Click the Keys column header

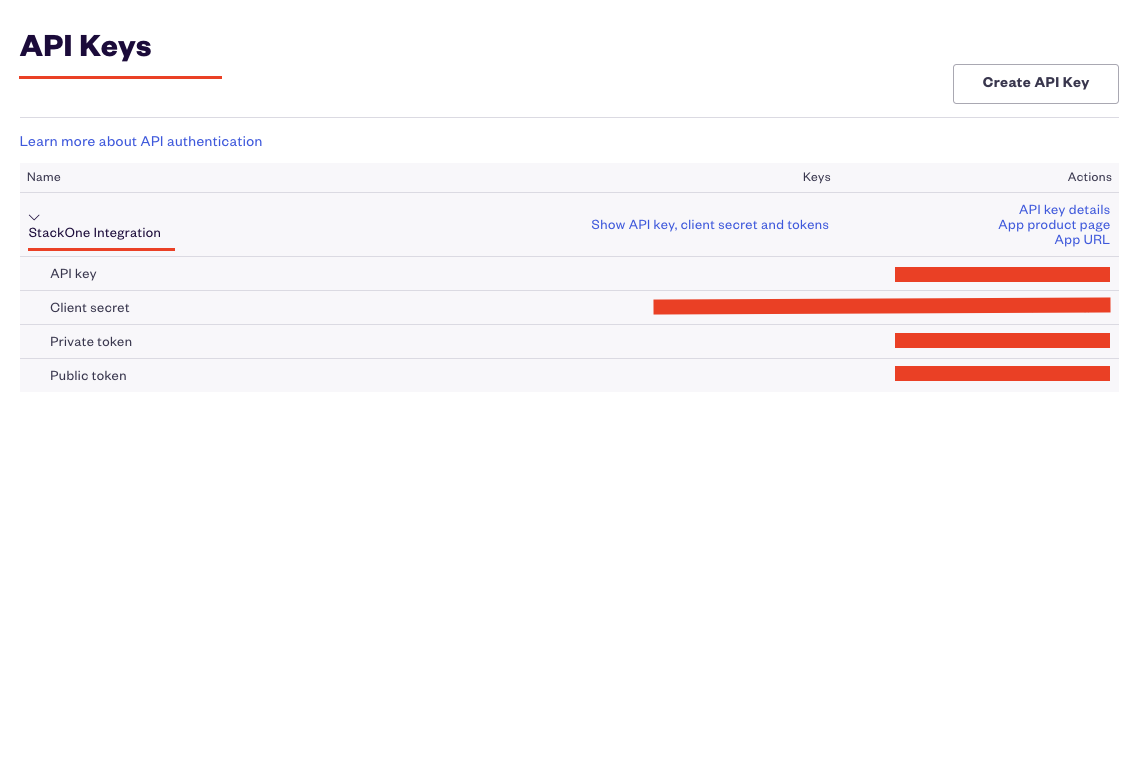[816, 177]
